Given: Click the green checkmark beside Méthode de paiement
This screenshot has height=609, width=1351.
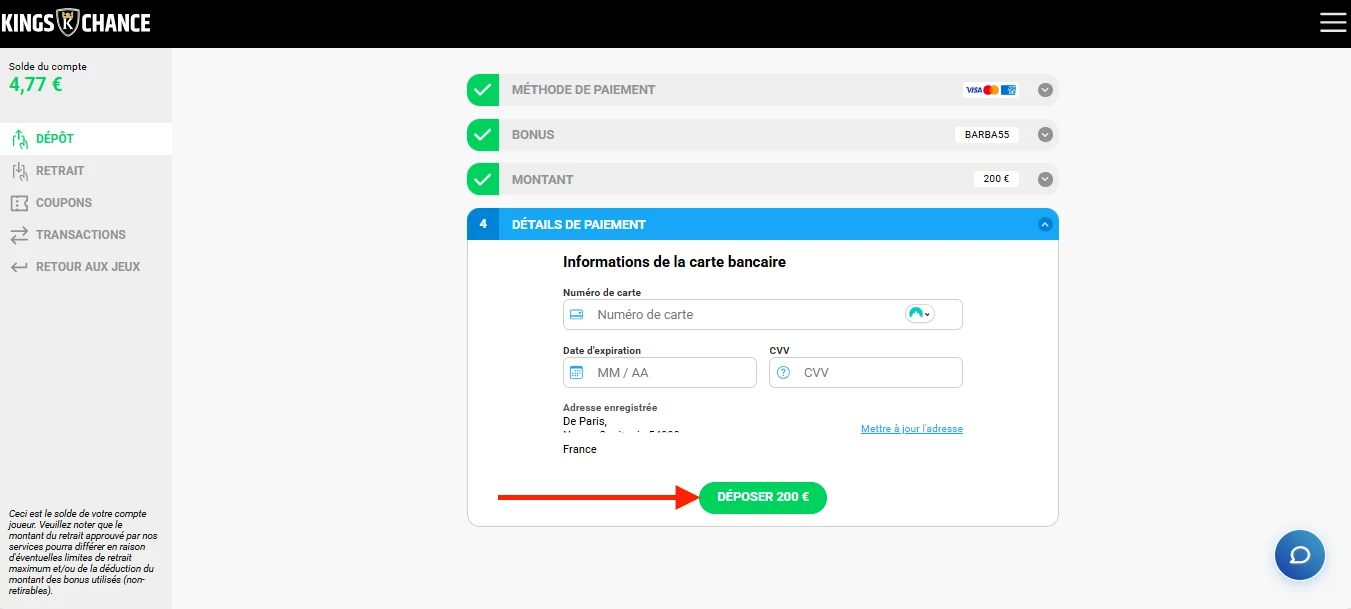Looking at the screenshot, I should (483, 90).
